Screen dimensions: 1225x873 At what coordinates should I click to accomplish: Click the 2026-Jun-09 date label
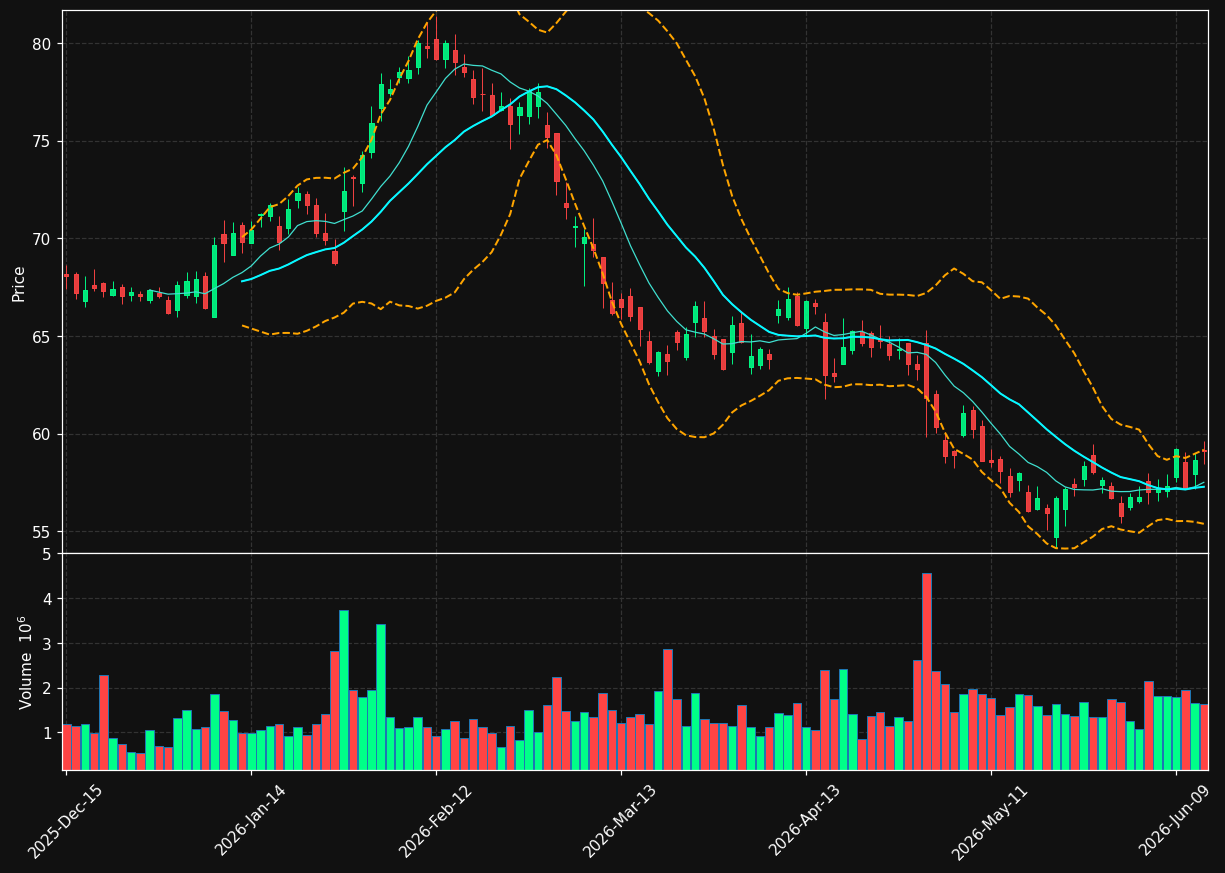(1175, 821)
